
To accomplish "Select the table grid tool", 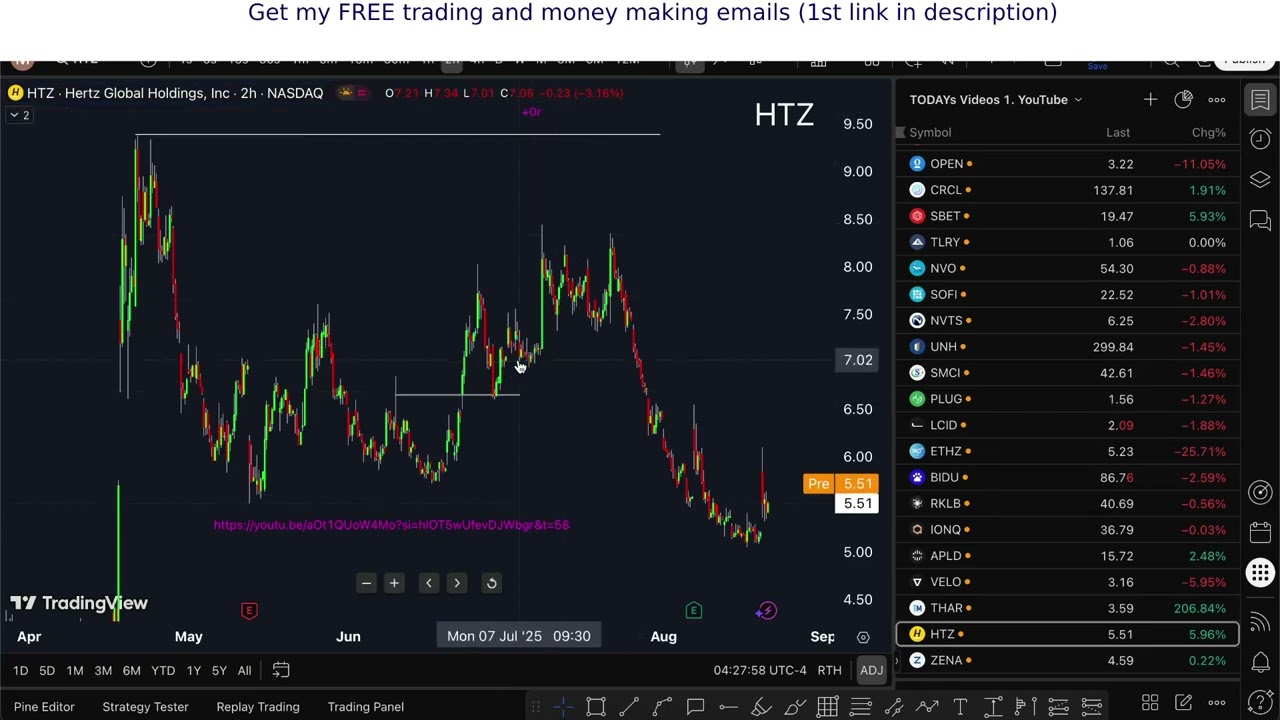I will pyautogui.click(x=827, y=707).
